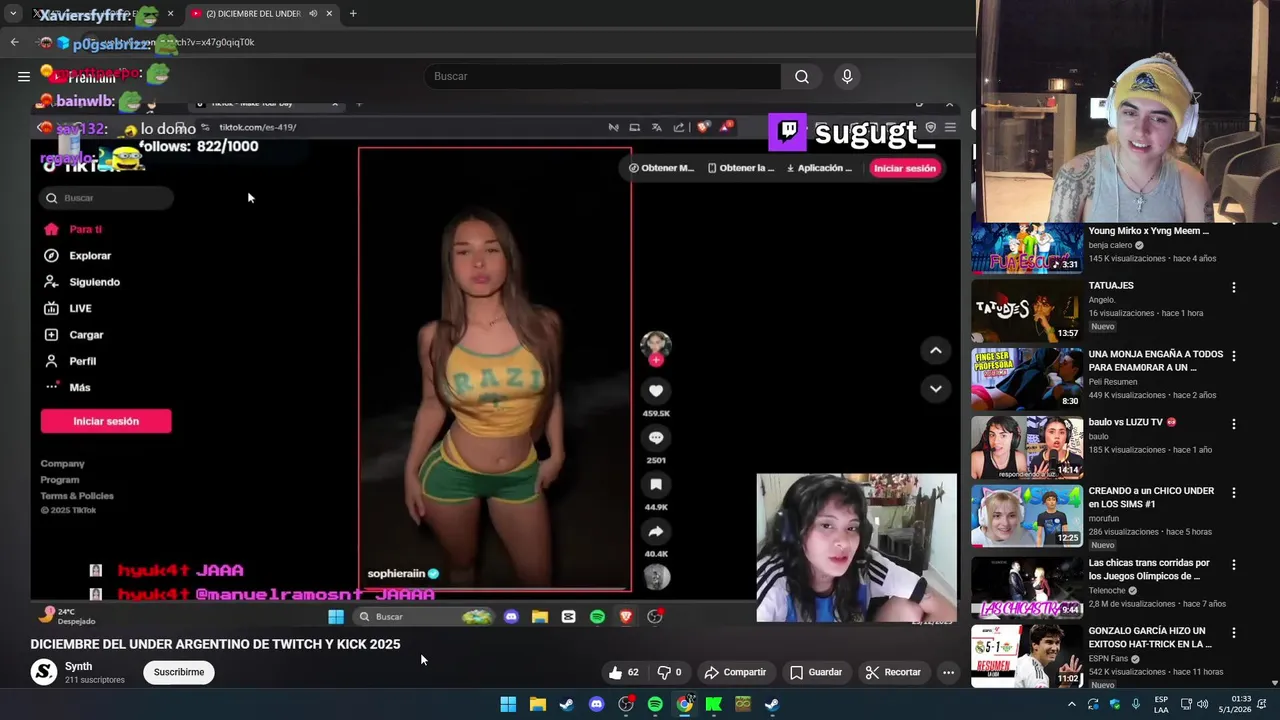Open Las chicas trans corridas video thumbnail

1027,587
